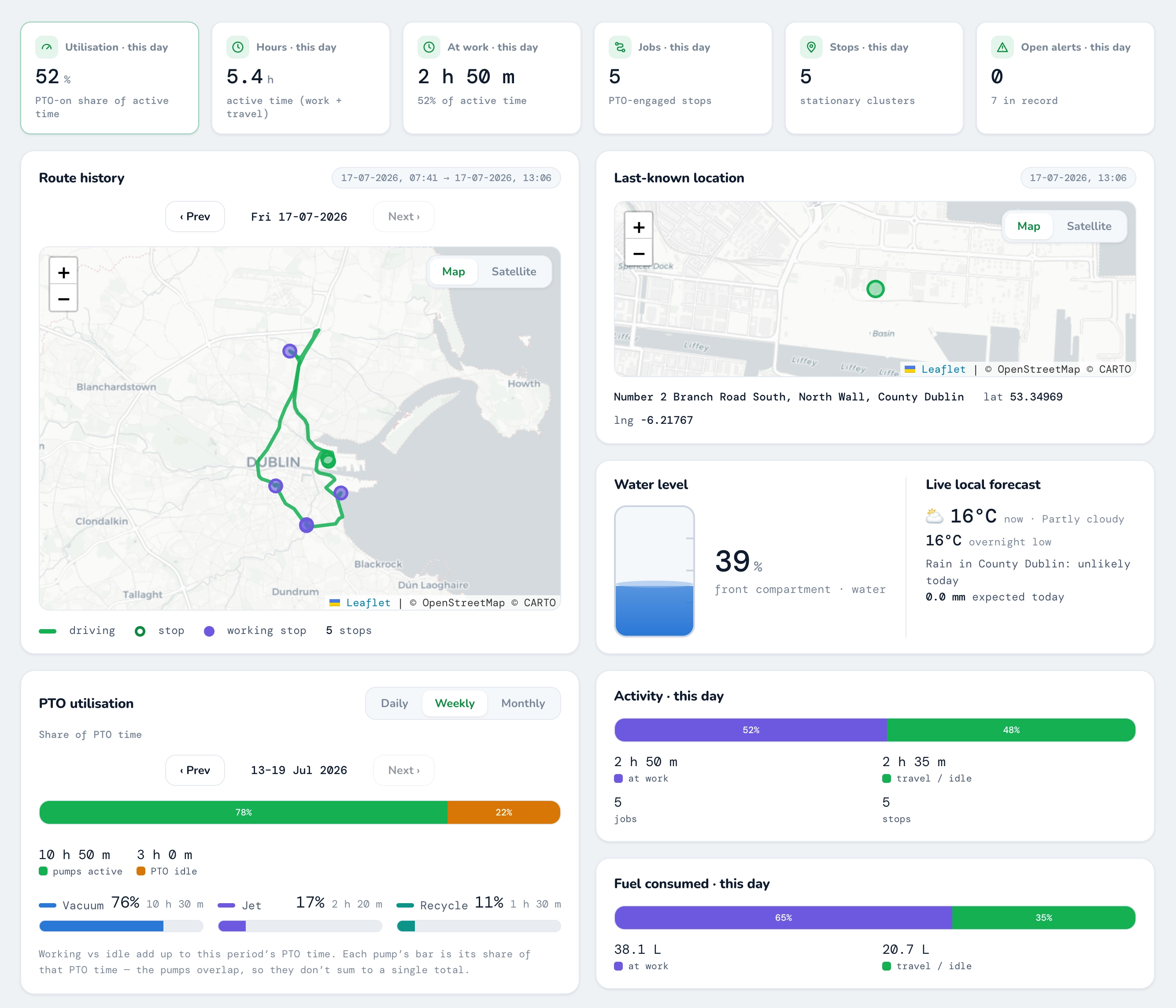Click the Route history date range pill
Viewport: 1176px width, 1008px height.
coord(446,178)
